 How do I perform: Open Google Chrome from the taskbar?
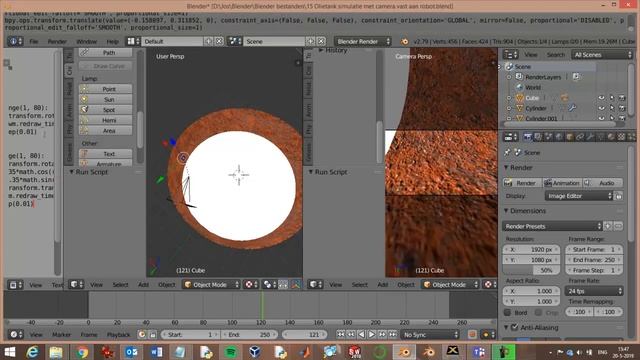point(82,352)
